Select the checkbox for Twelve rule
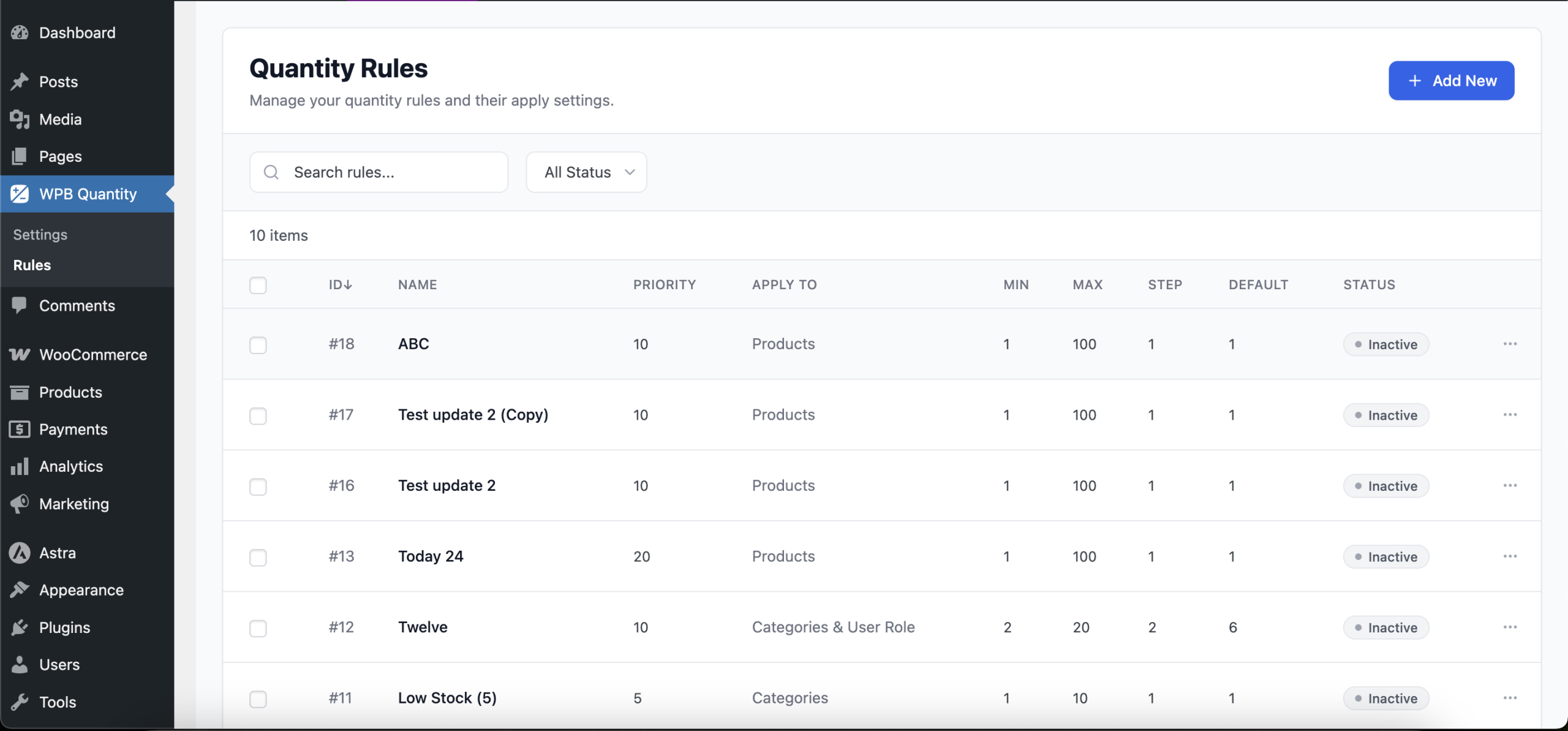Viewport: 1568px width, 731px height. click(258, 628)
